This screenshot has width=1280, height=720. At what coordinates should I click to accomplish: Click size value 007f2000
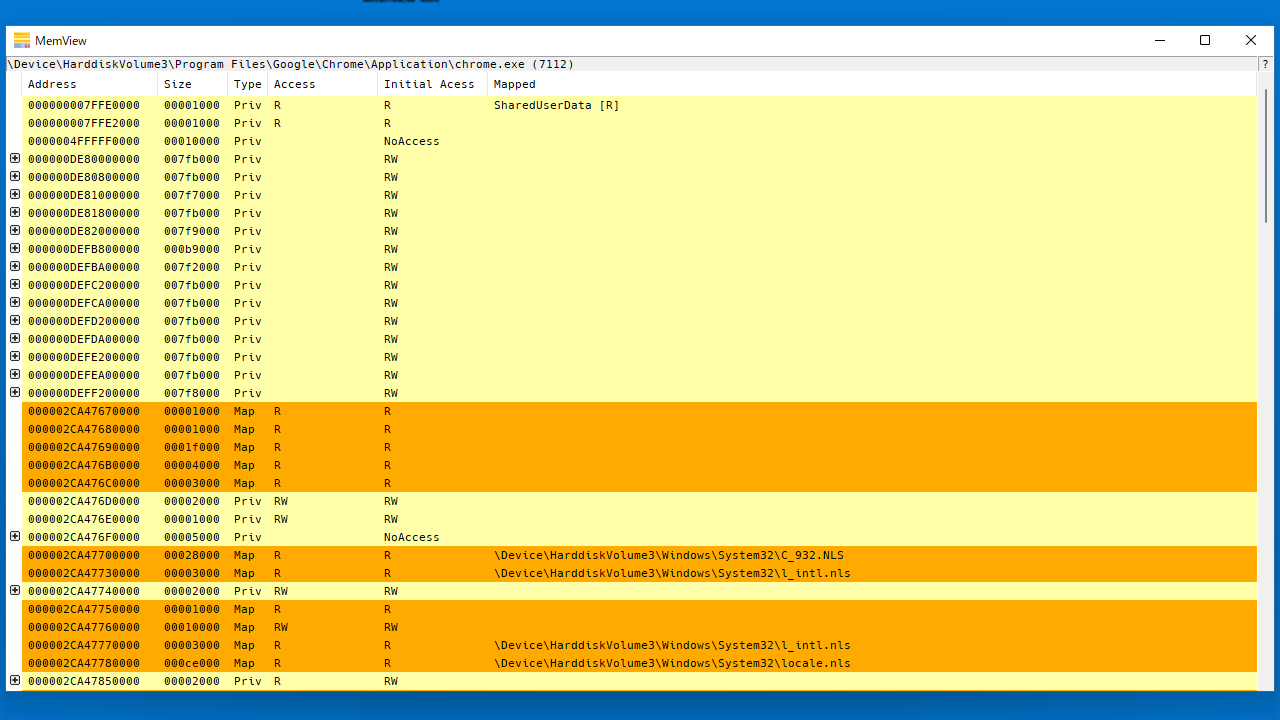[192, 267]
